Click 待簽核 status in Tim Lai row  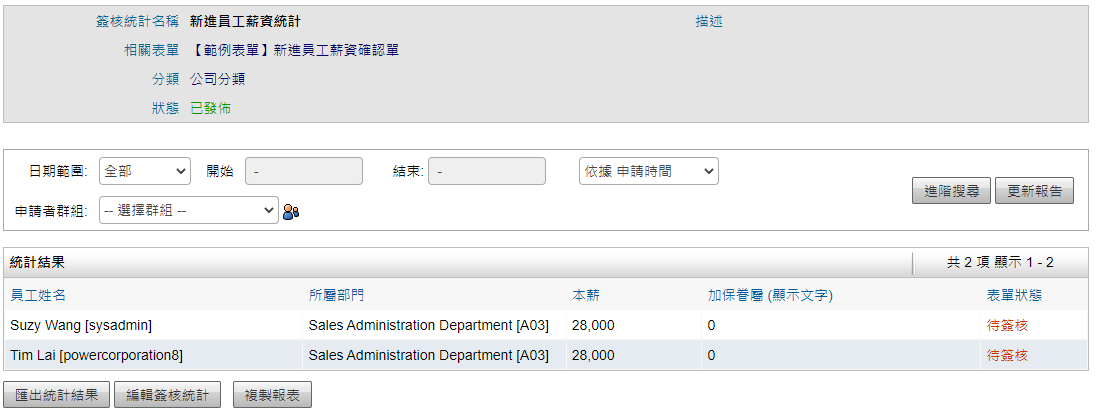tap(1007, 355)
